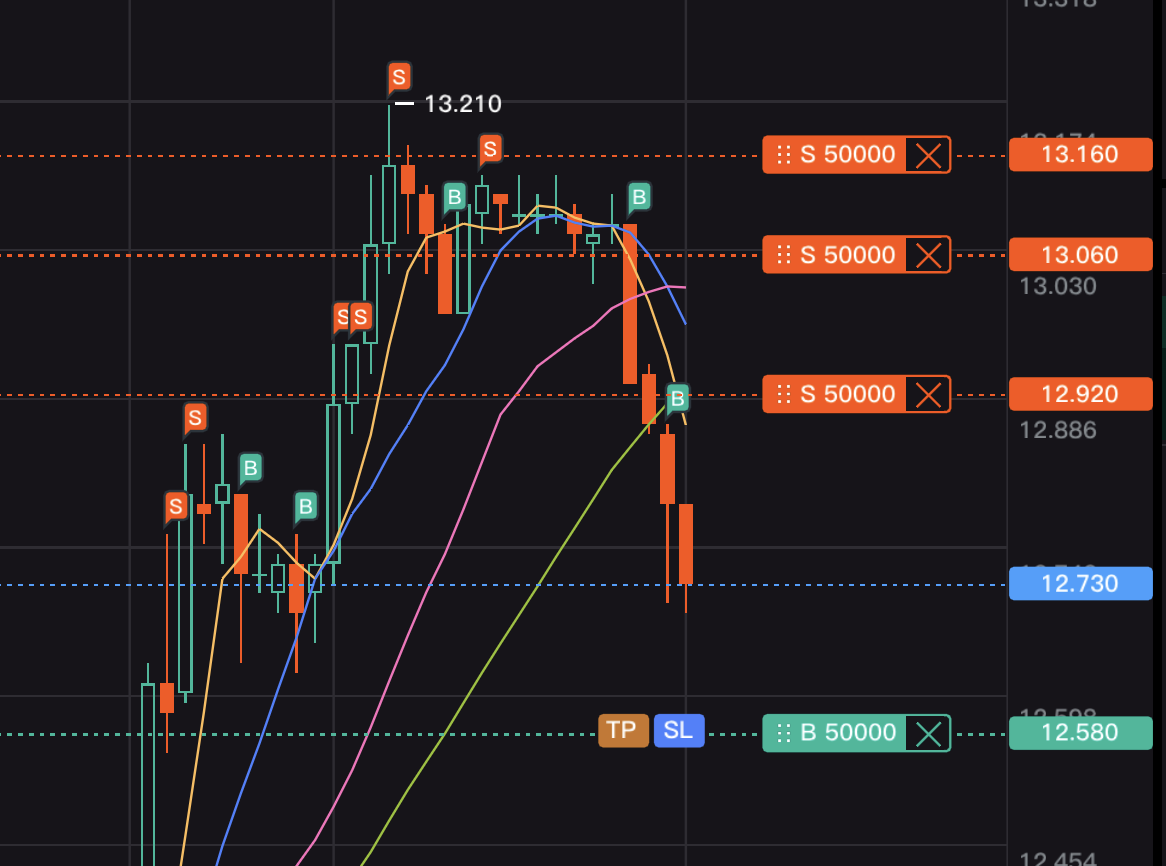Click the blue 12.730 current price label
The image size is (1166, 866).
pos(1080,583)
